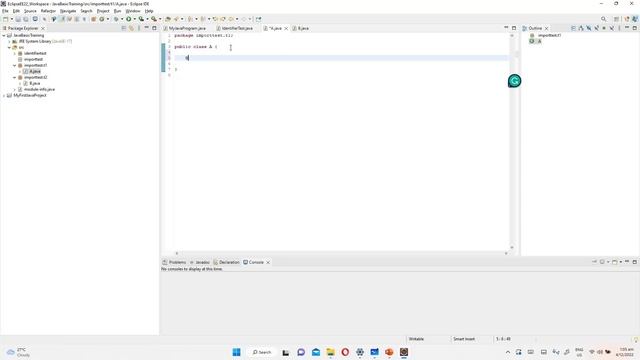Click the Grammarly floating icon in editor
Viewport: 640px width, 360px height.
tap(514, 81)
